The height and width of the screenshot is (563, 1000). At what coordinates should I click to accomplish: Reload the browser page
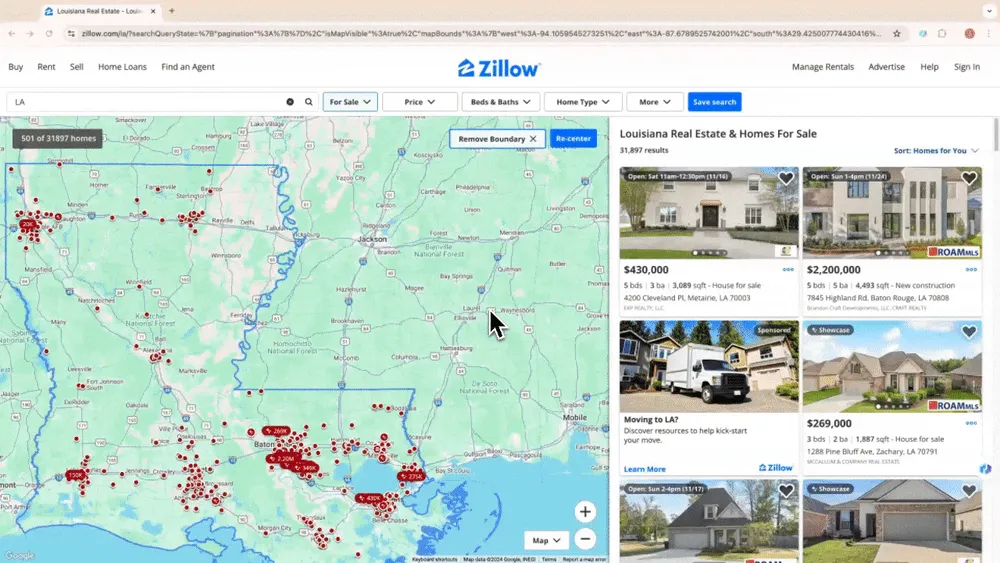click(49, 34)
